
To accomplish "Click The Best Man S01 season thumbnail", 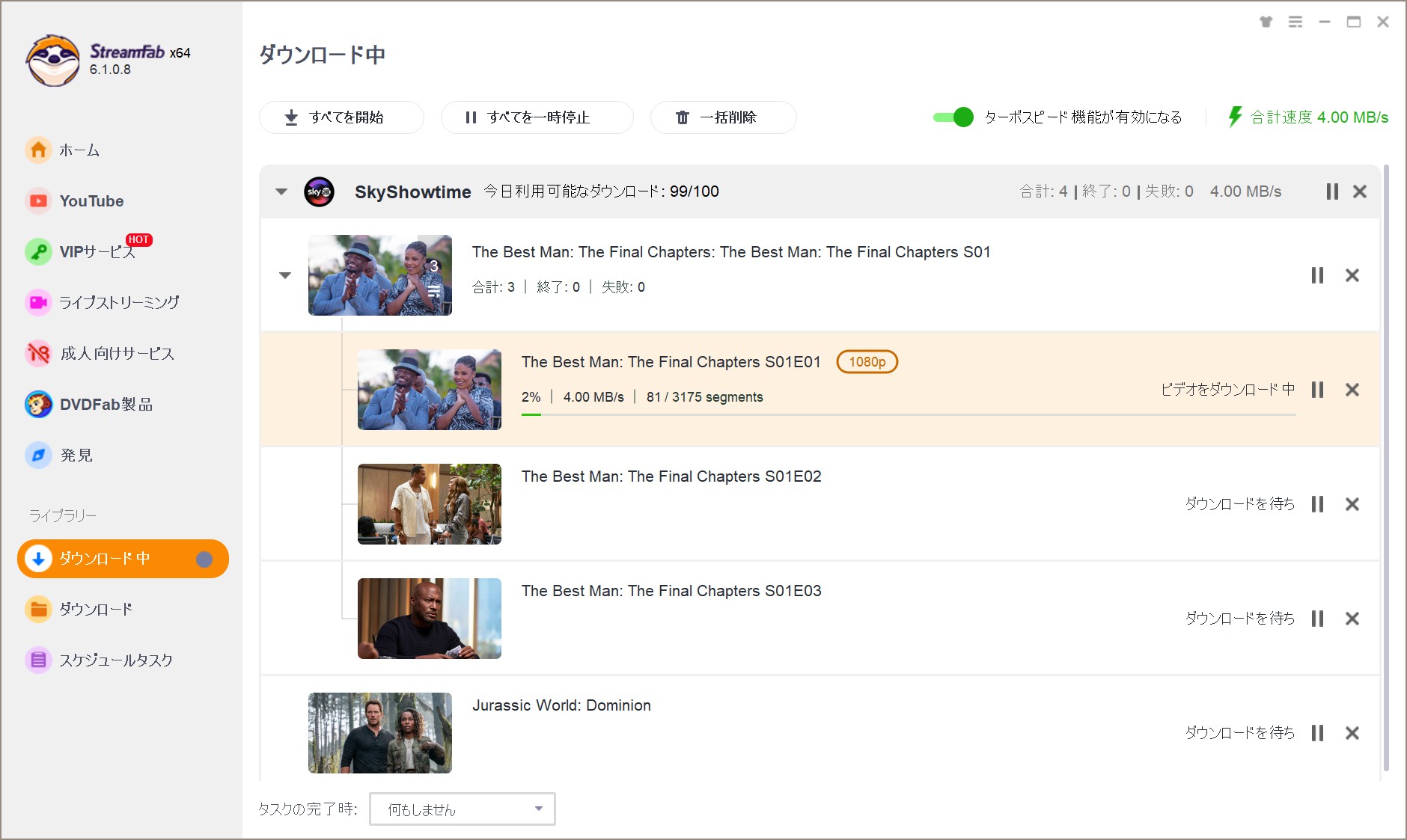I will coord(380,275).
